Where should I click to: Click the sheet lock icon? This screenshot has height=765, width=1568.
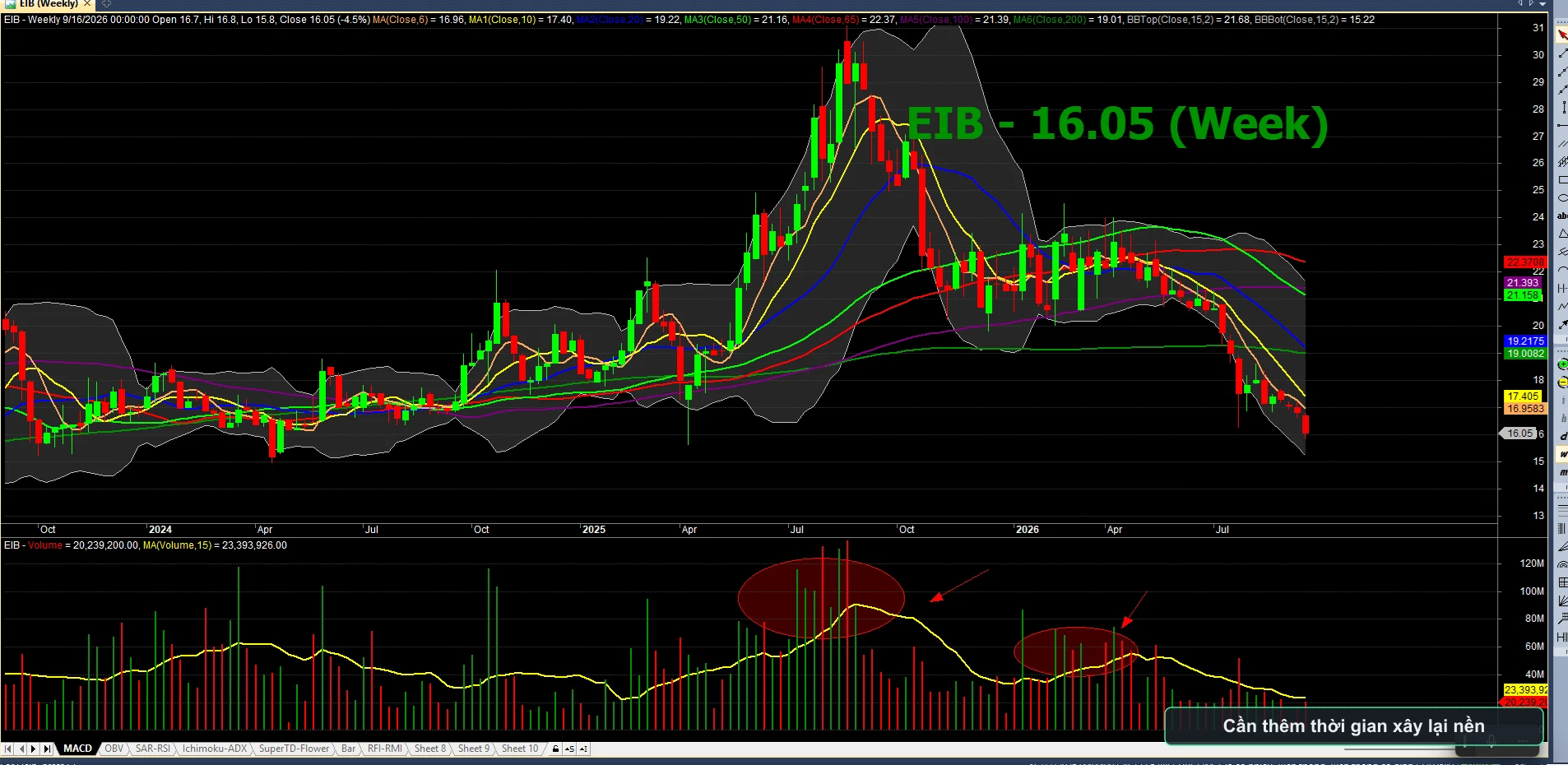coord(556,749)
